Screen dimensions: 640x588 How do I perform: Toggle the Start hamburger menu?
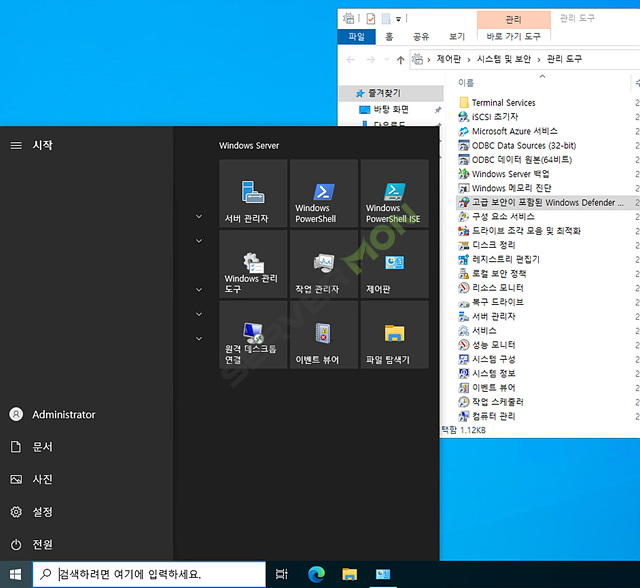(x=16, y=145)
